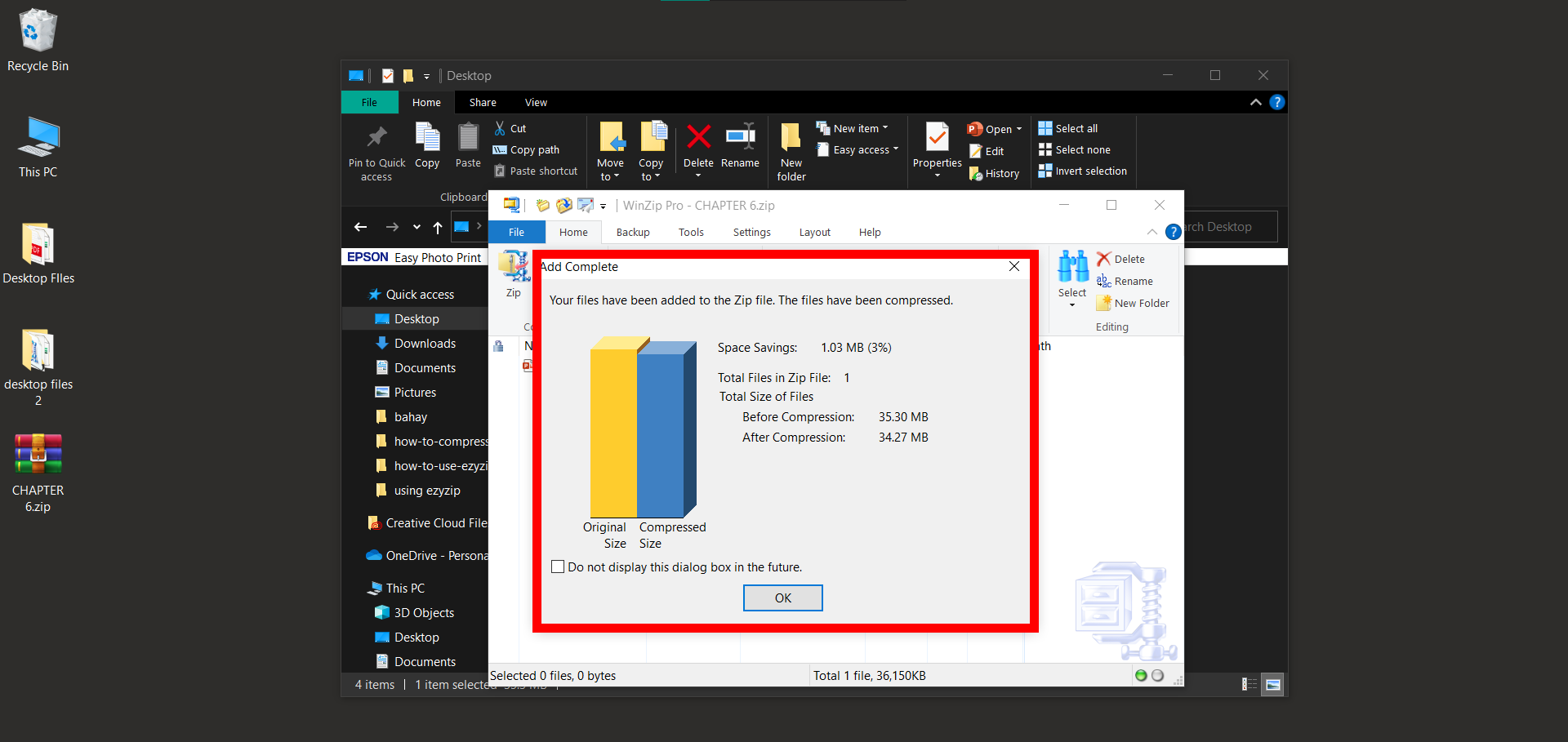
Task: Select Downloads in the sidebar tree
Action: tap(424, 343)
